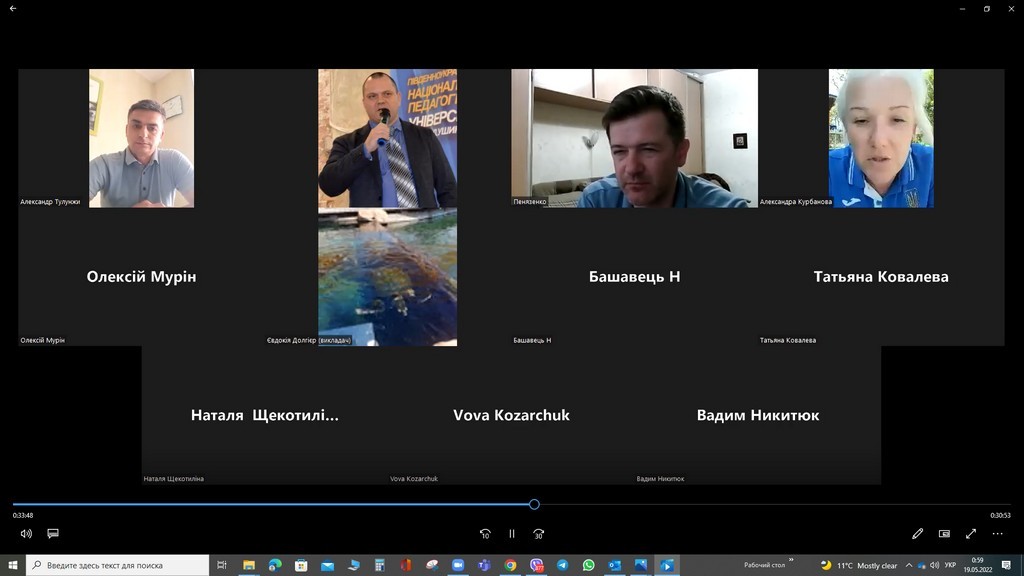
Task: Click the pond image tile of Євдокія Долгієр
Action: point(387,277)
